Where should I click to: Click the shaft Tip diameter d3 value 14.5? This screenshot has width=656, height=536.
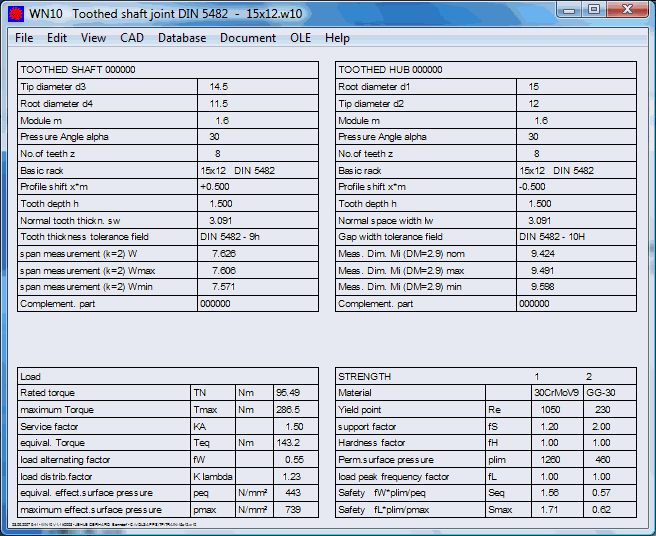[218, 87]
